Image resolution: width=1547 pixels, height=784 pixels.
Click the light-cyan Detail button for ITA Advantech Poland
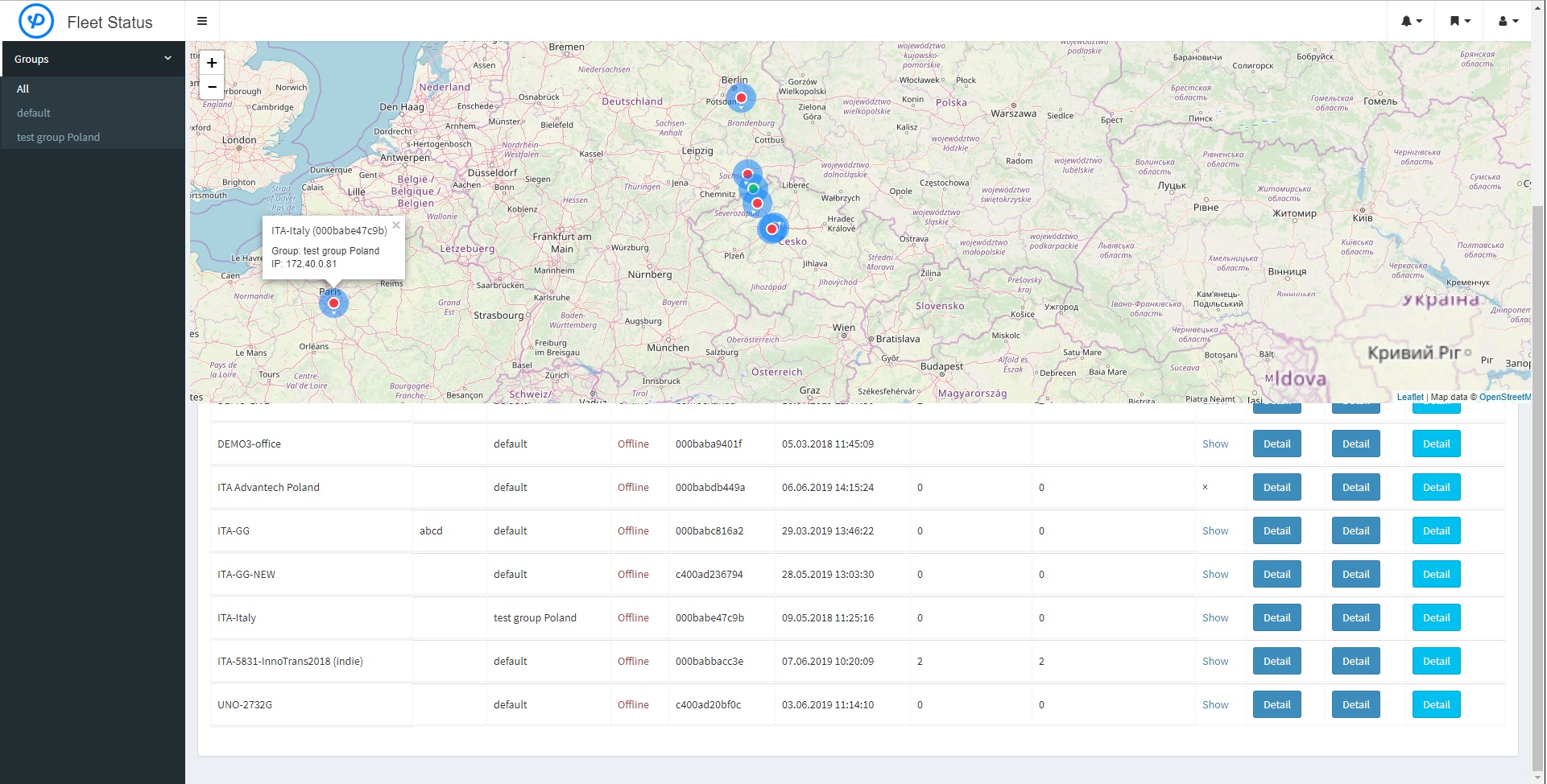click(1436, 487)
